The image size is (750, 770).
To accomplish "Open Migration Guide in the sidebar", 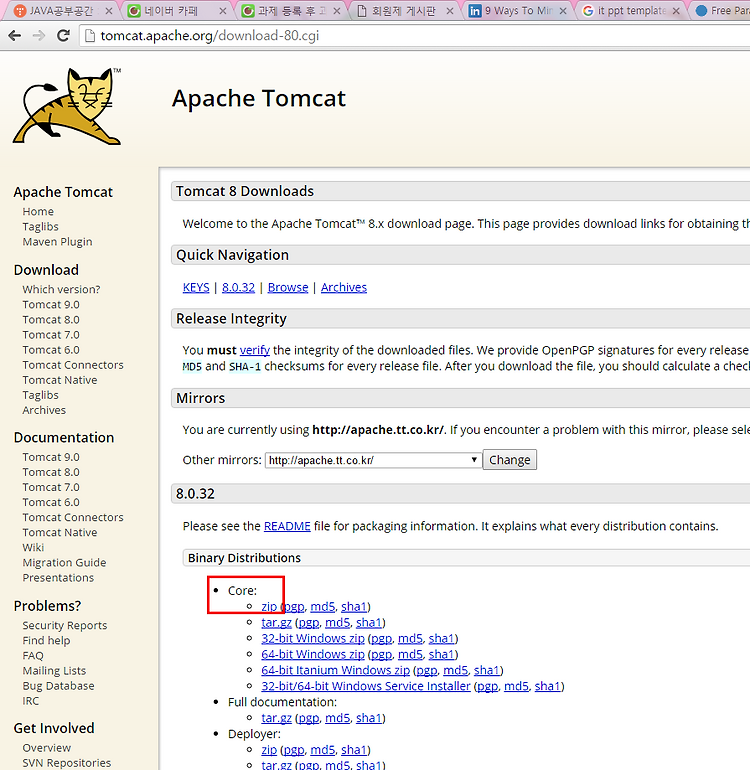I will pos(64,563).
